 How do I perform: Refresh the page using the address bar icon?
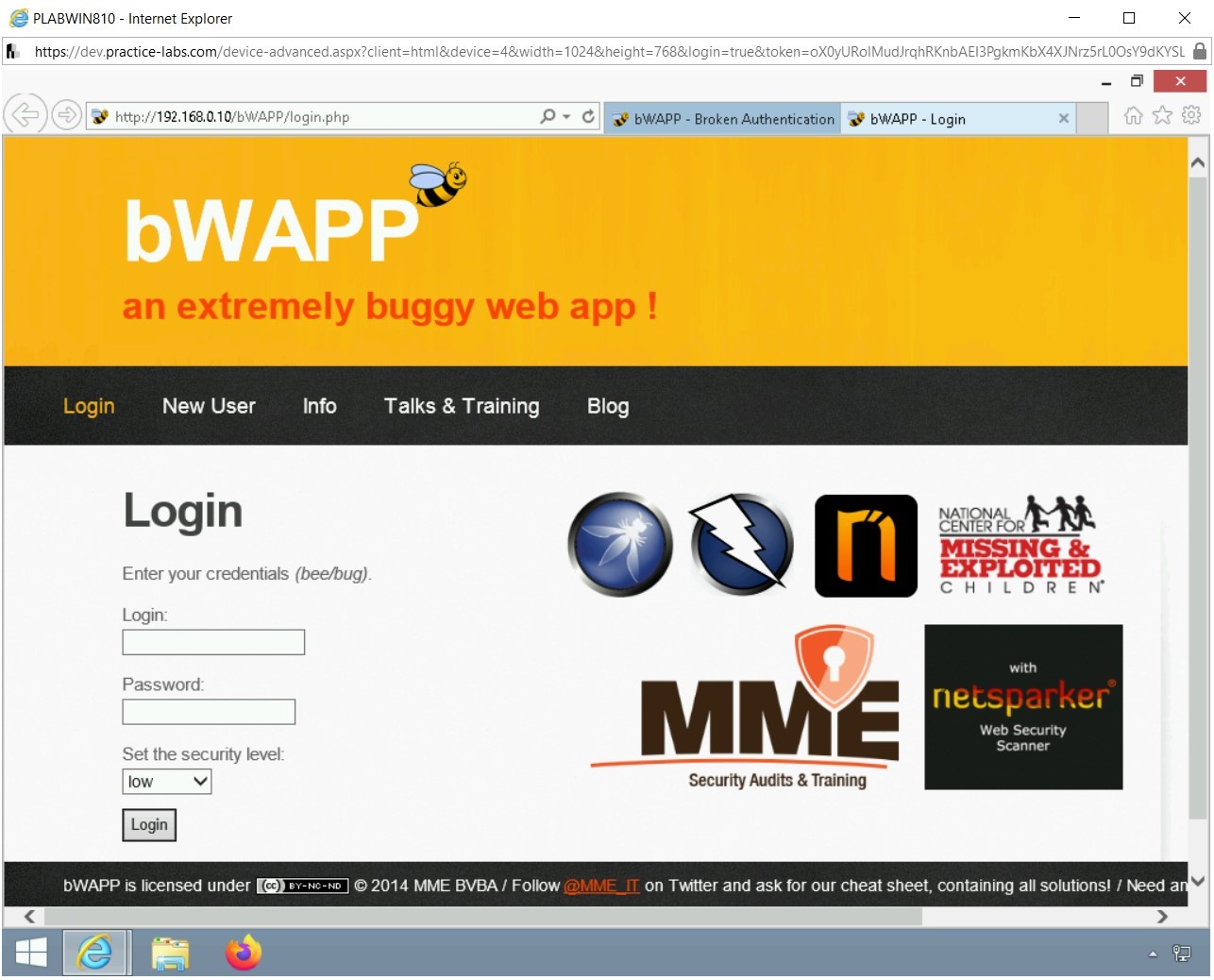tap(588, 115)
